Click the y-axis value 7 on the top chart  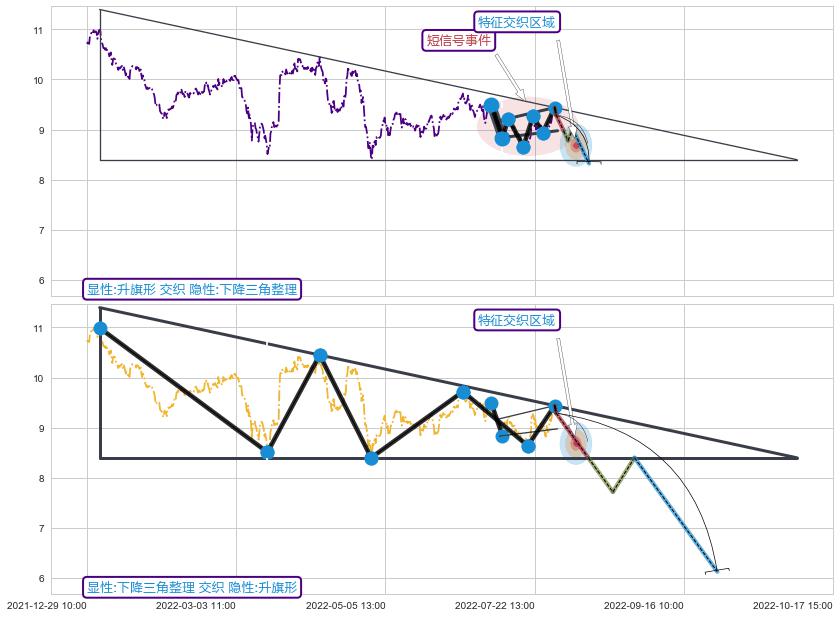coord(39,231)
